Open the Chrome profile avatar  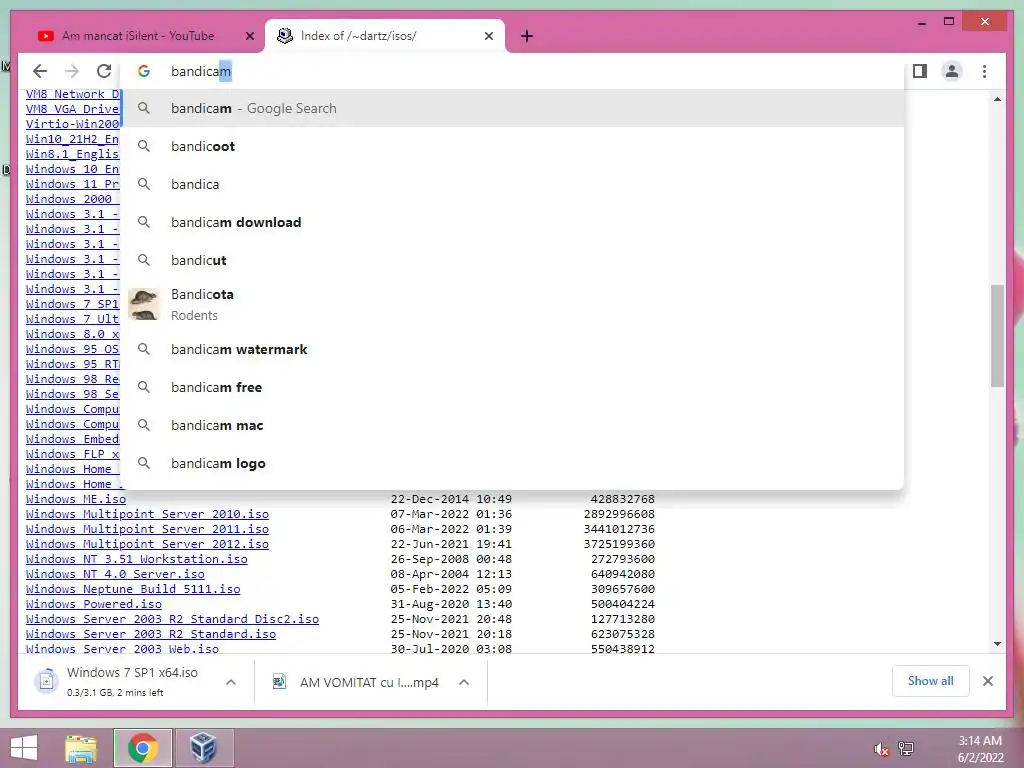point(952,71)
